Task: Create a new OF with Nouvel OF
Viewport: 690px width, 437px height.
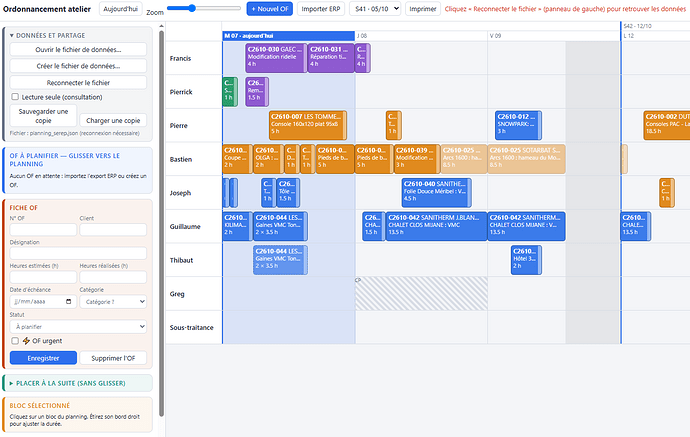Action: pos(269,9)
